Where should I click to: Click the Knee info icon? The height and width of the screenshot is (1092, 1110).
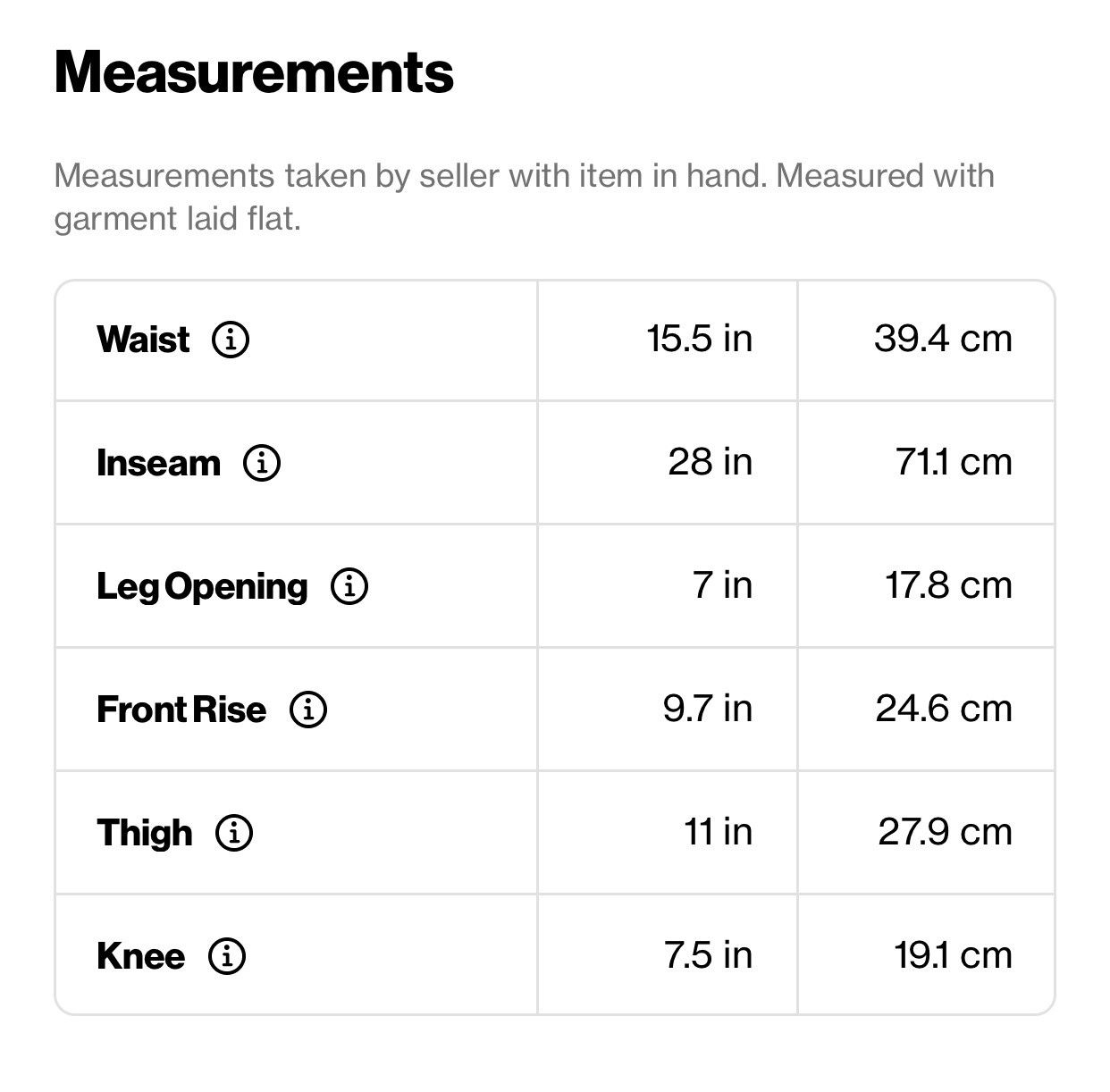coord(227,956)
